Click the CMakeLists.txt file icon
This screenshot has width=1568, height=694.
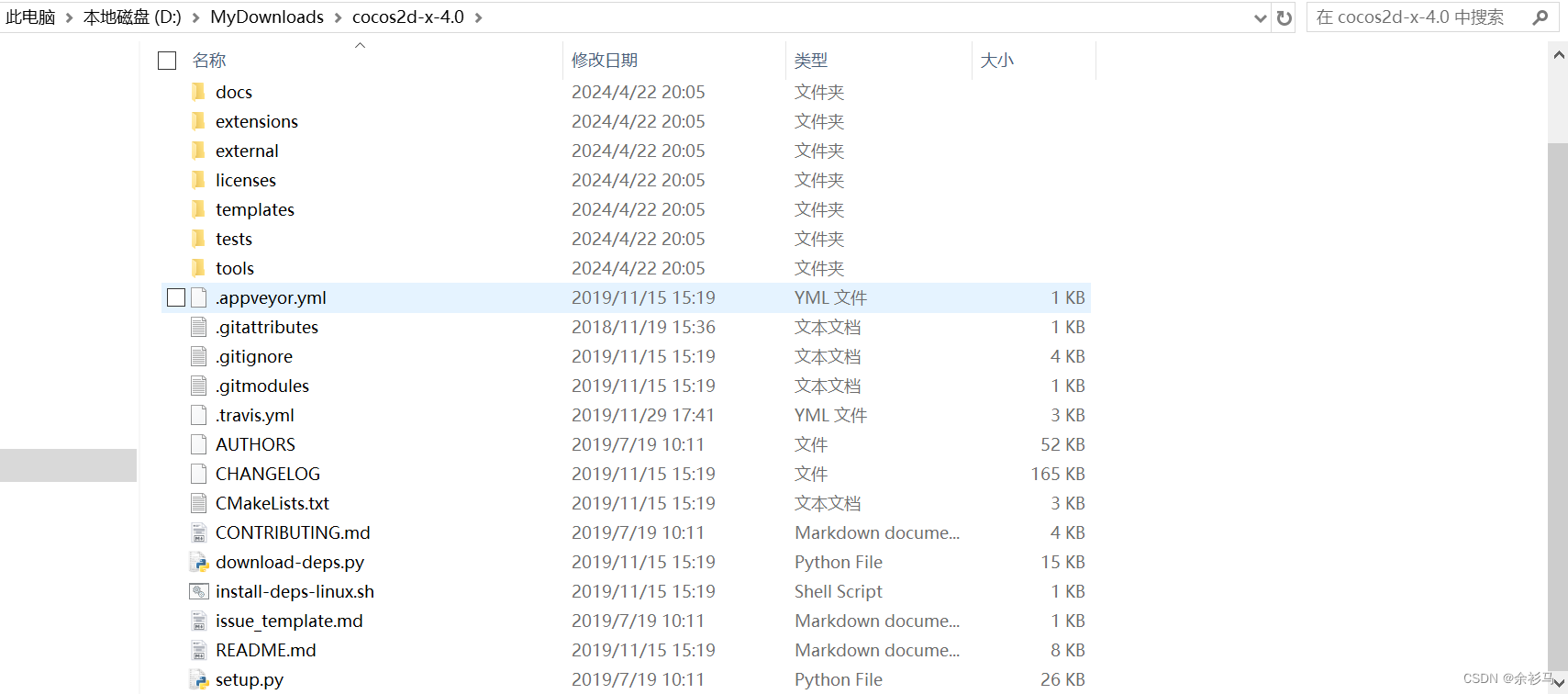[198, 503]
